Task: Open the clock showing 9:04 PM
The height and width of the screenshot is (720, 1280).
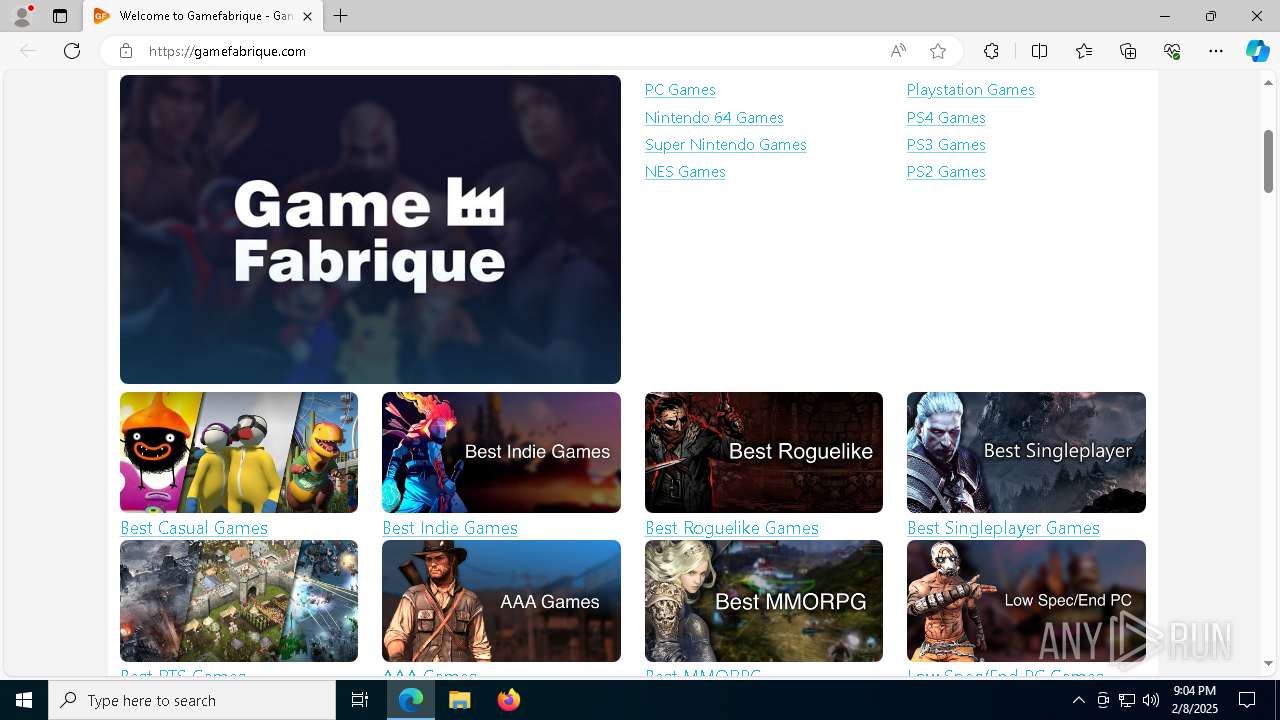Action: (x=1194, y=700)
